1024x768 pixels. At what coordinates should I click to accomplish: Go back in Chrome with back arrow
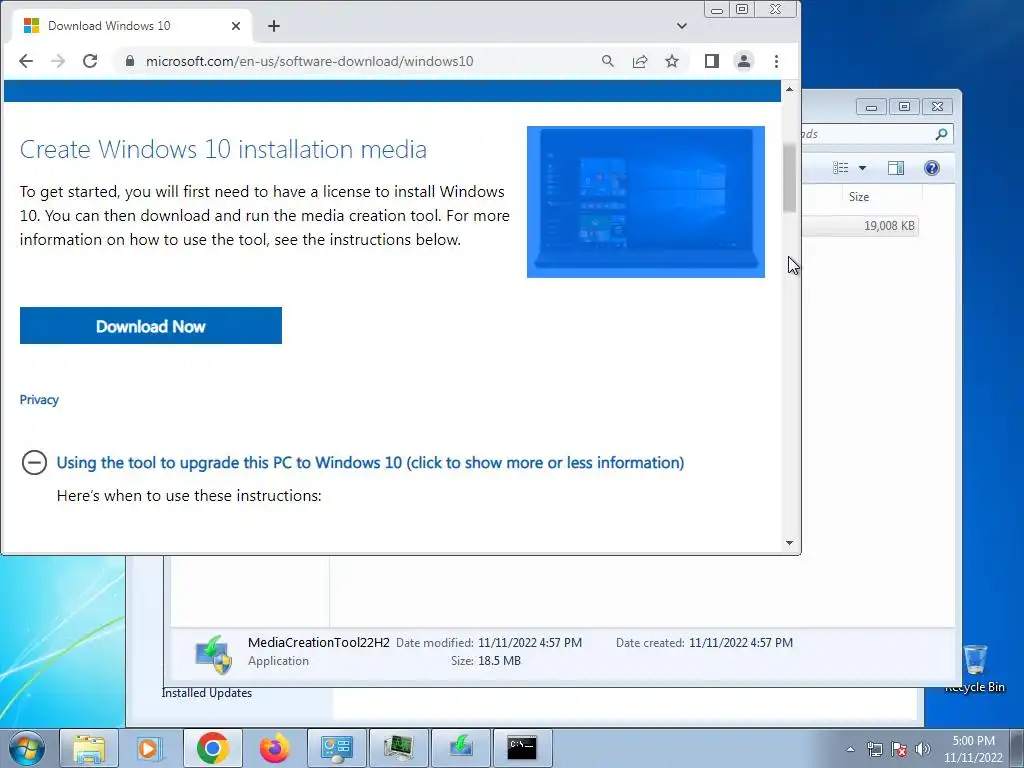pos(26,61)
